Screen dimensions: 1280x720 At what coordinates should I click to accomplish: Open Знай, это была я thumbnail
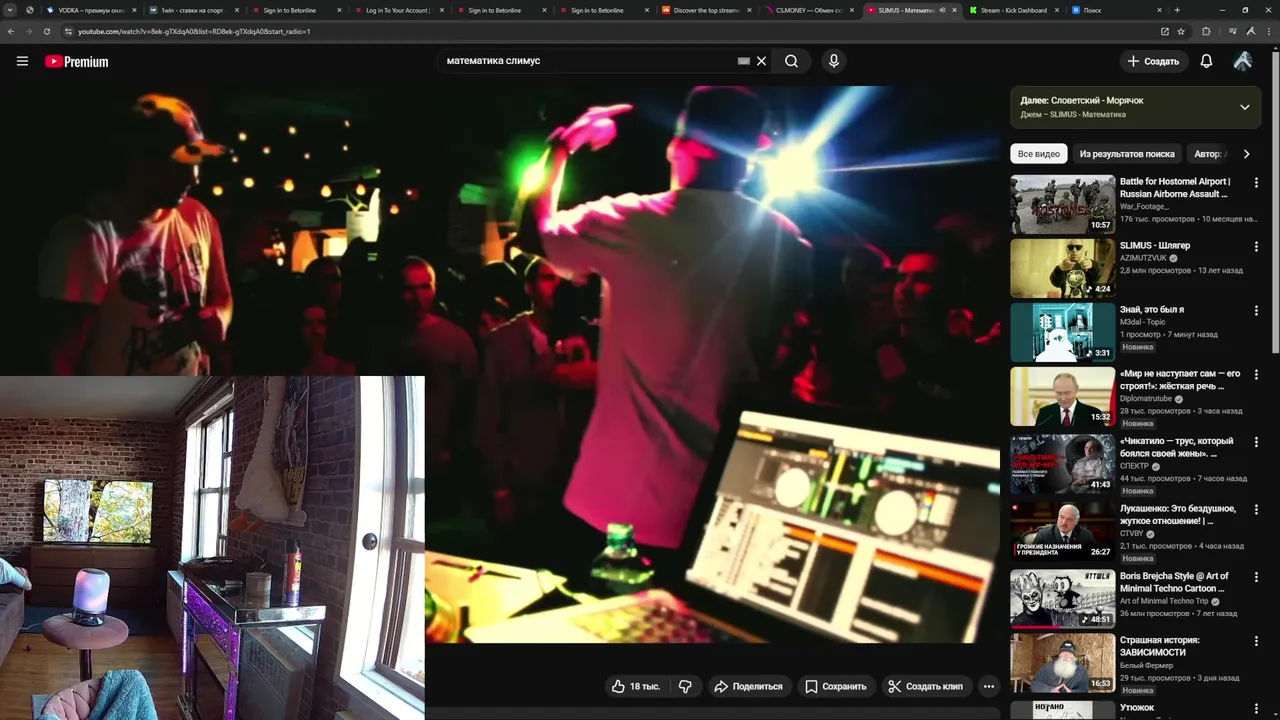click(x=1062, y=332)
